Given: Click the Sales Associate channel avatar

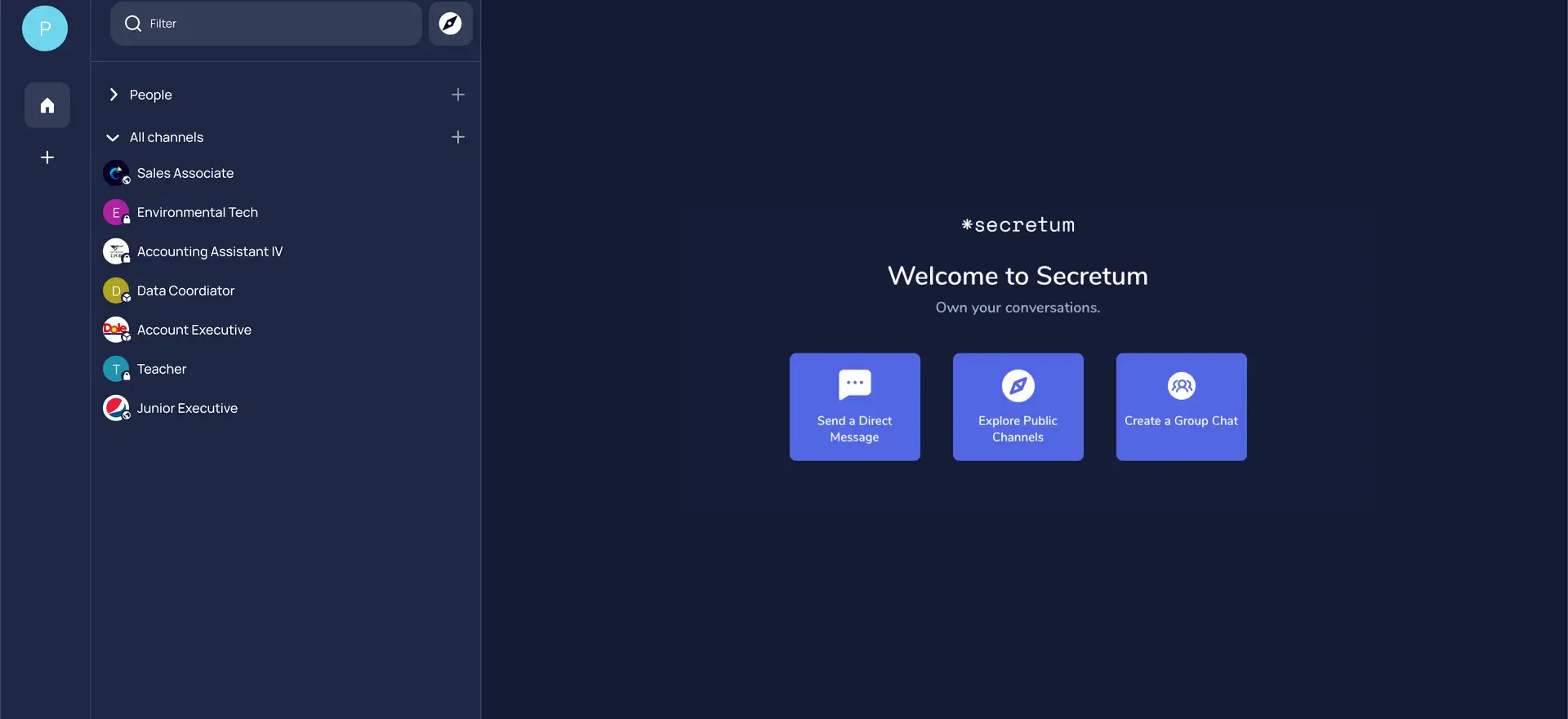Looking at the screenshot, I should [116, 173].
